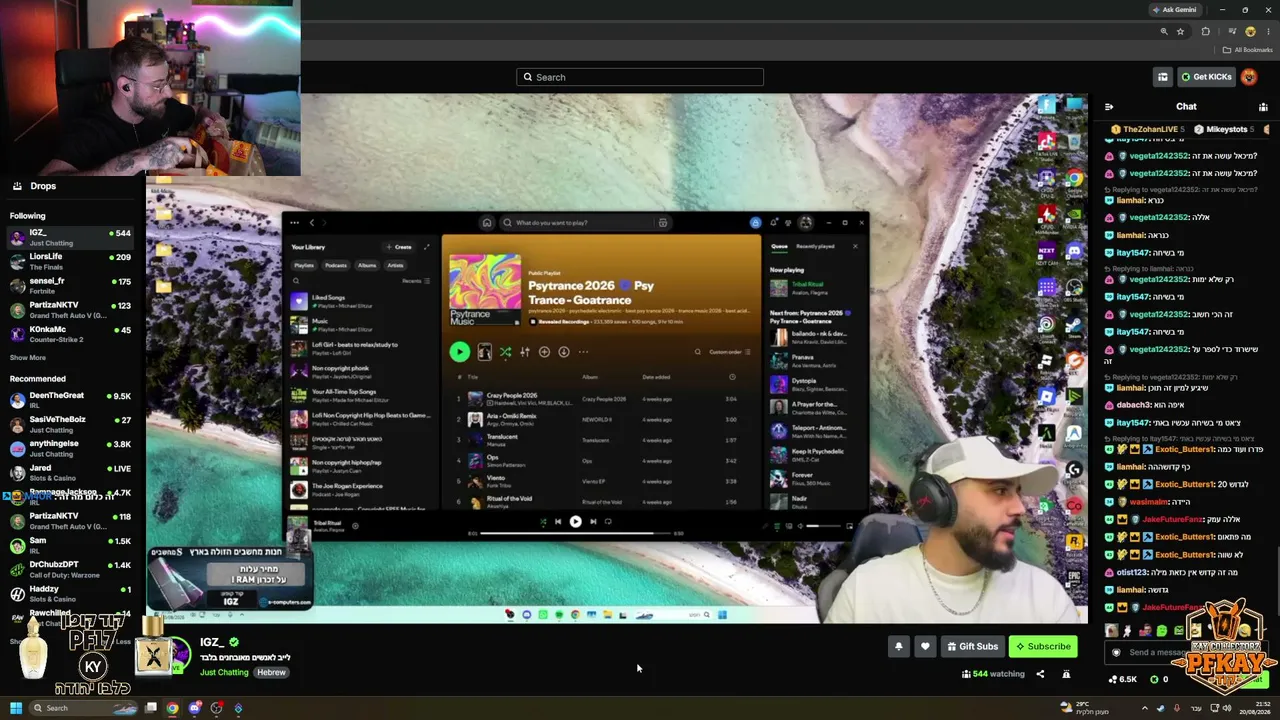The height and width of the screenshot is (720, 1280).
Task: Click the Spotify song progress bar
Action: tap(575, 533)
